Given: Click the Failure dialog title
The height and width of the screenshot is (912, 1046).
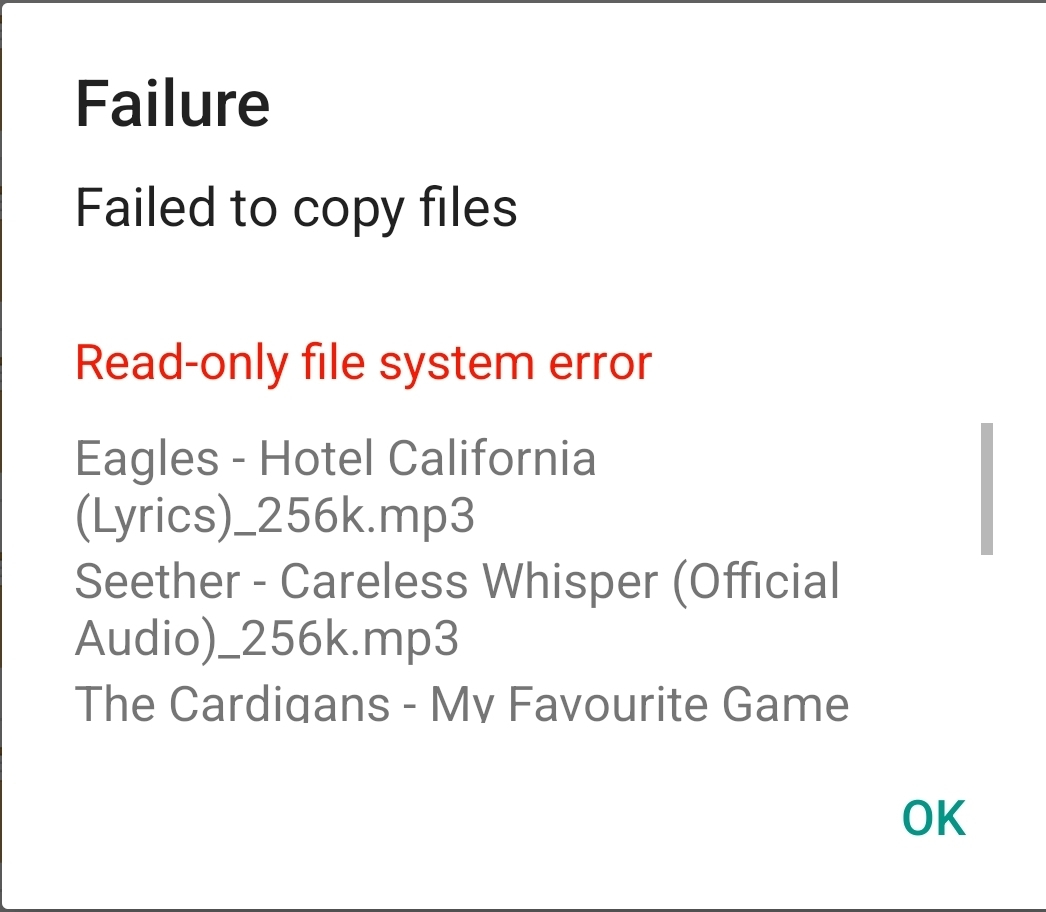Looking at the screenshot, I should [x=173, y=103].
